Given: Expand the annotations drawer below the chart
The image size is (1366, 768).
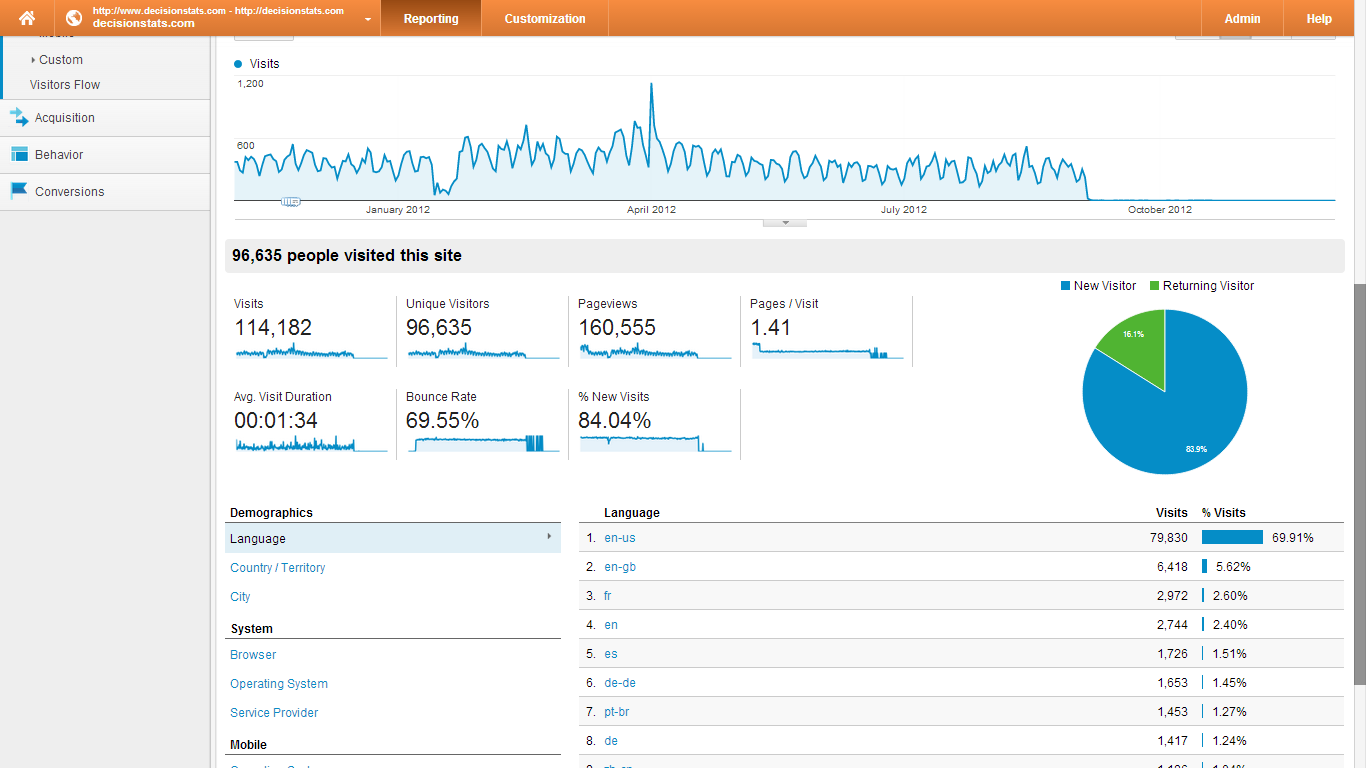Looking at the screenshot, I should tap(785, 223).
